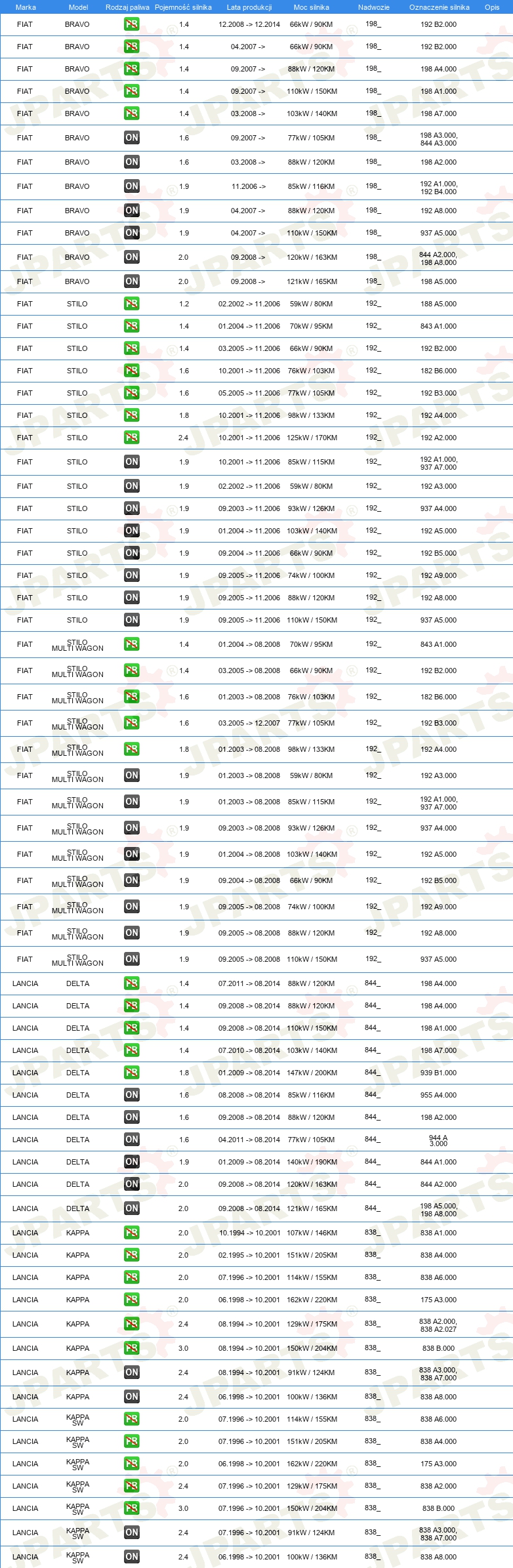513x1568 pixels.
Task: Select diesel icon in Stilo Multi Wagon 937 A5.000 row
Action: pyautogui.click(x=131, y=959)
